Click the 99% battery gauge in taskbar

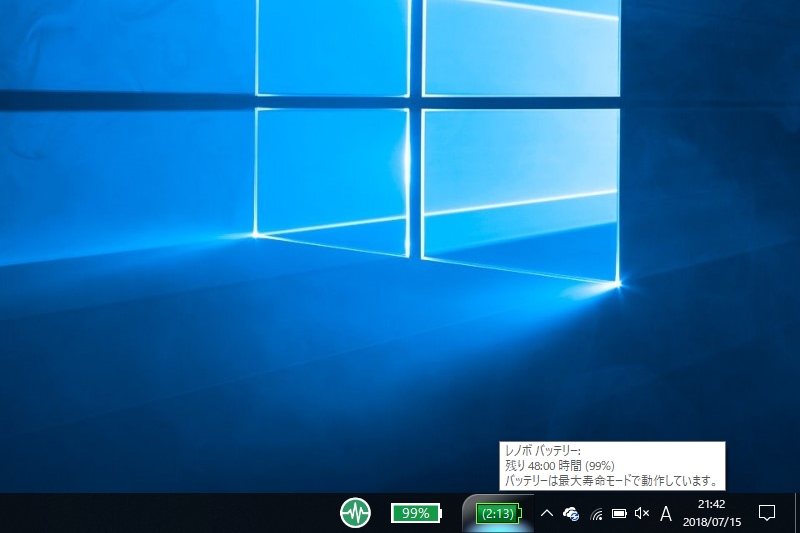pos(416,513)
